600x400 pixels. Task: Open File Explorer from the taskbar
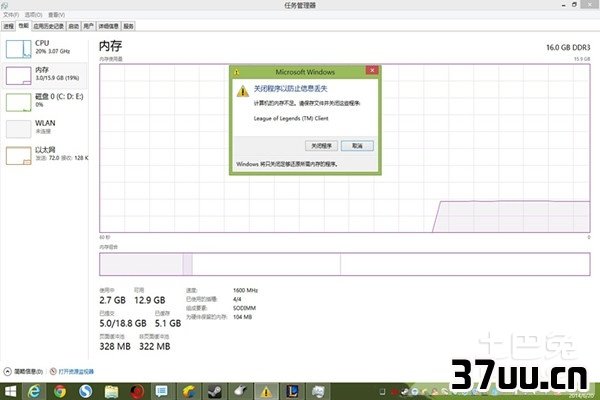coord(111,392)
